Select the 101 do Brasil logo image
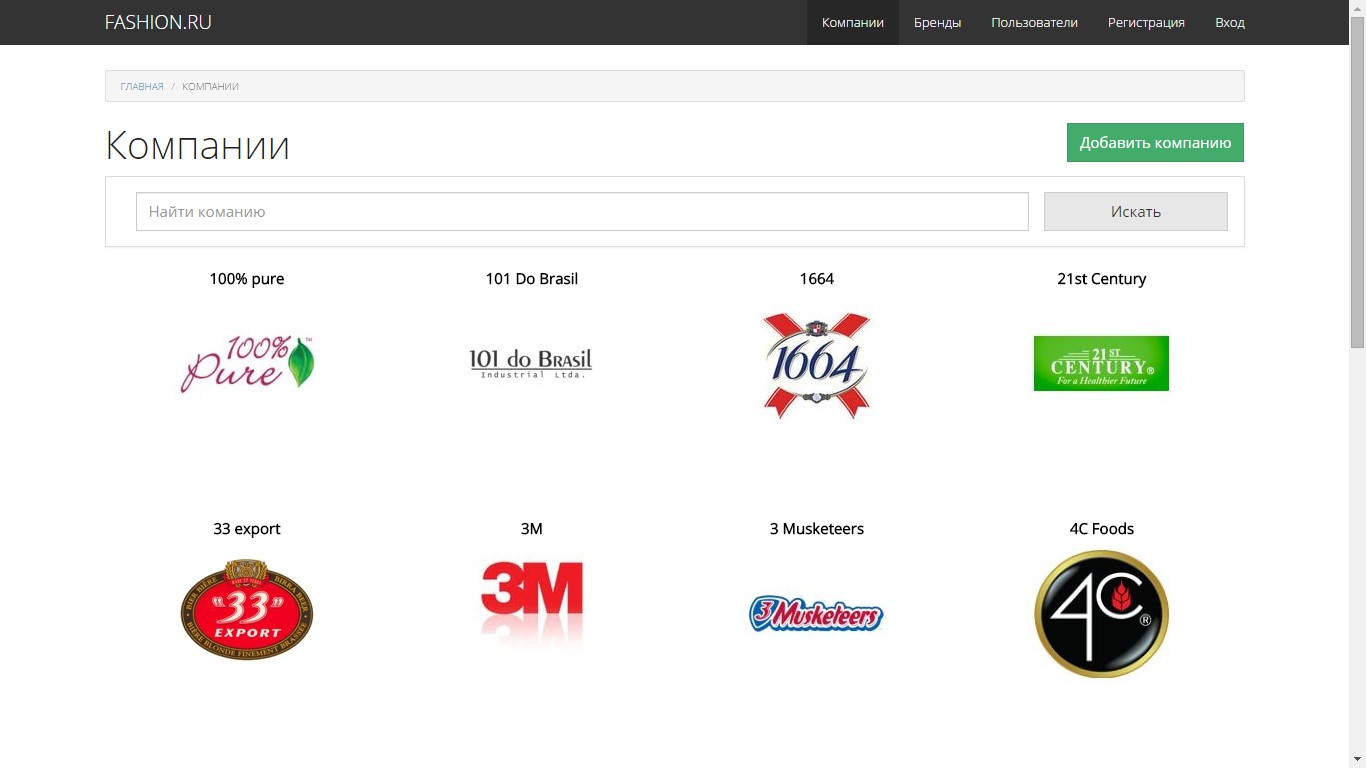The image size is (1366, 768). click(x=531, y=363)
